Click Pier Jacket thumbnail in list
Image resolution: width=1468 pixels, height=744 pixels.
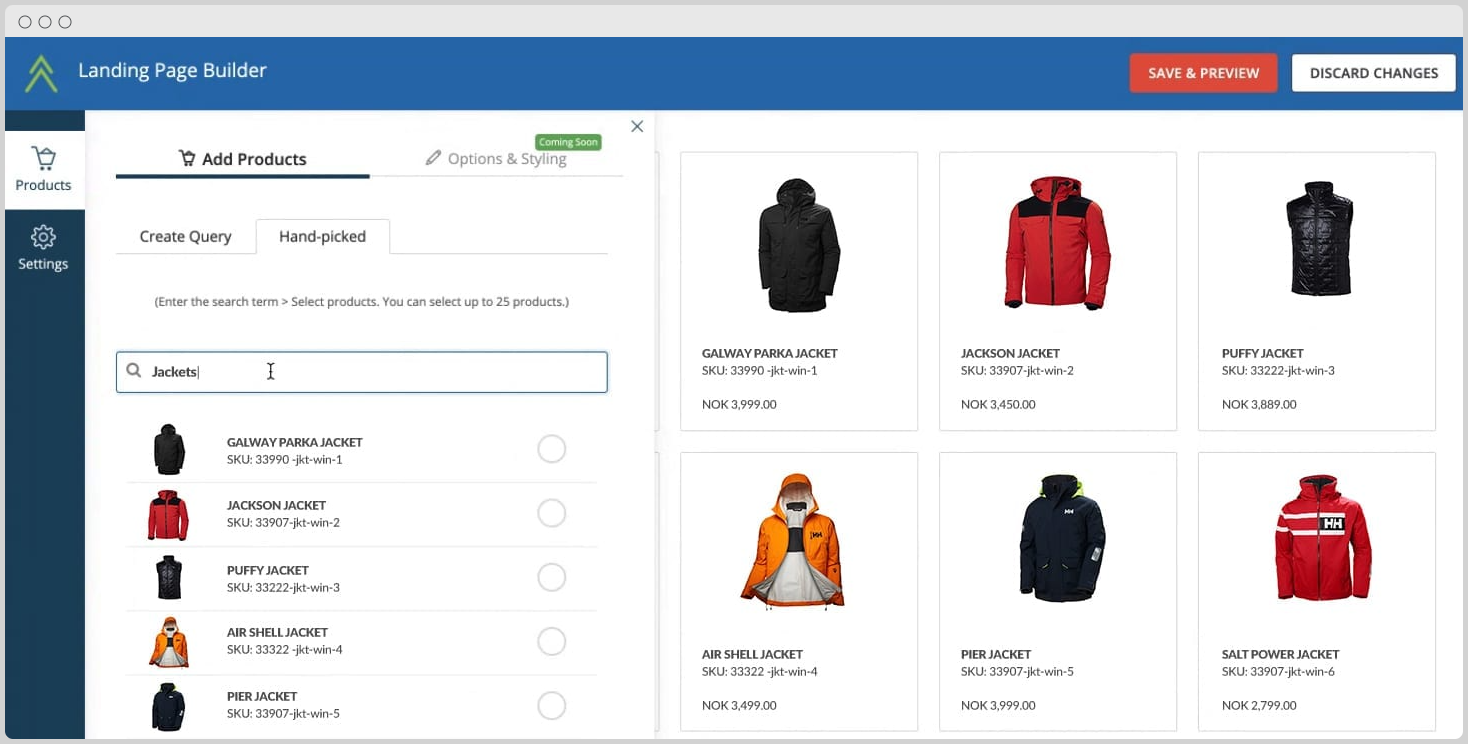(169, 707)
